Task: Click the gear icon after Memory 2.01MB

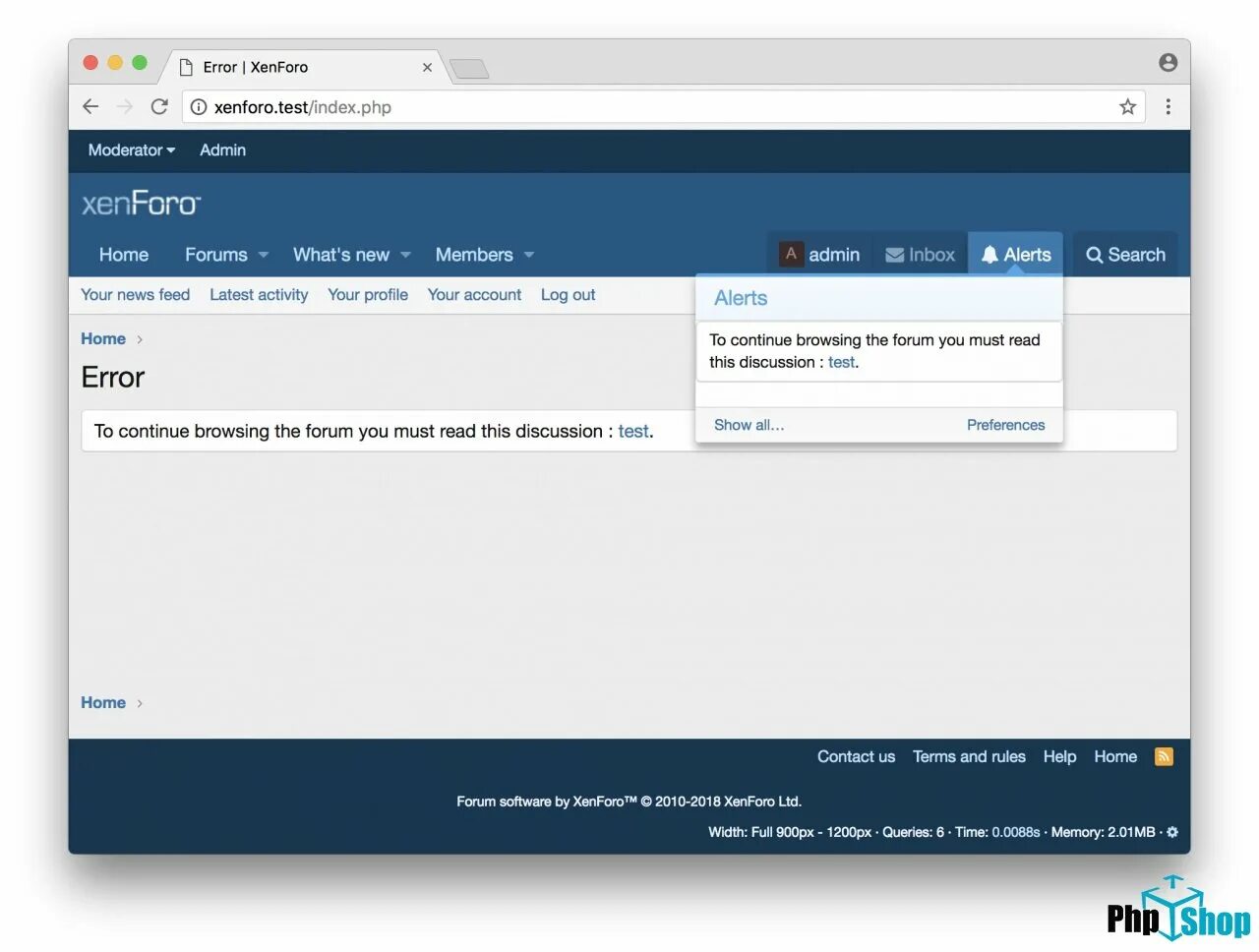Action: coord(1171,832)
